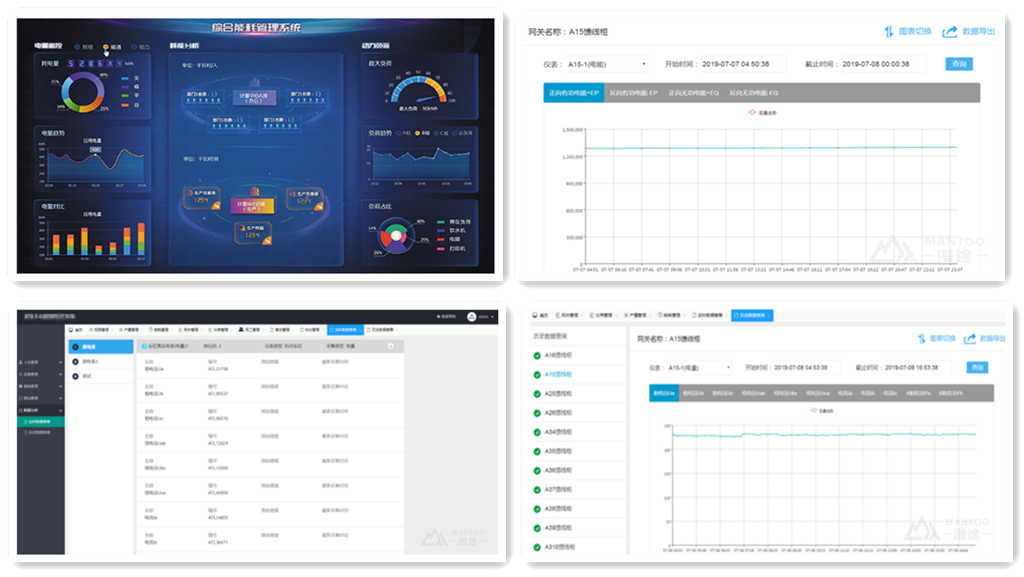Screen dimensions: 1024x577
Task: Click start time field showing 2019-07-07 04:50:38
Action: pos(742,64)
